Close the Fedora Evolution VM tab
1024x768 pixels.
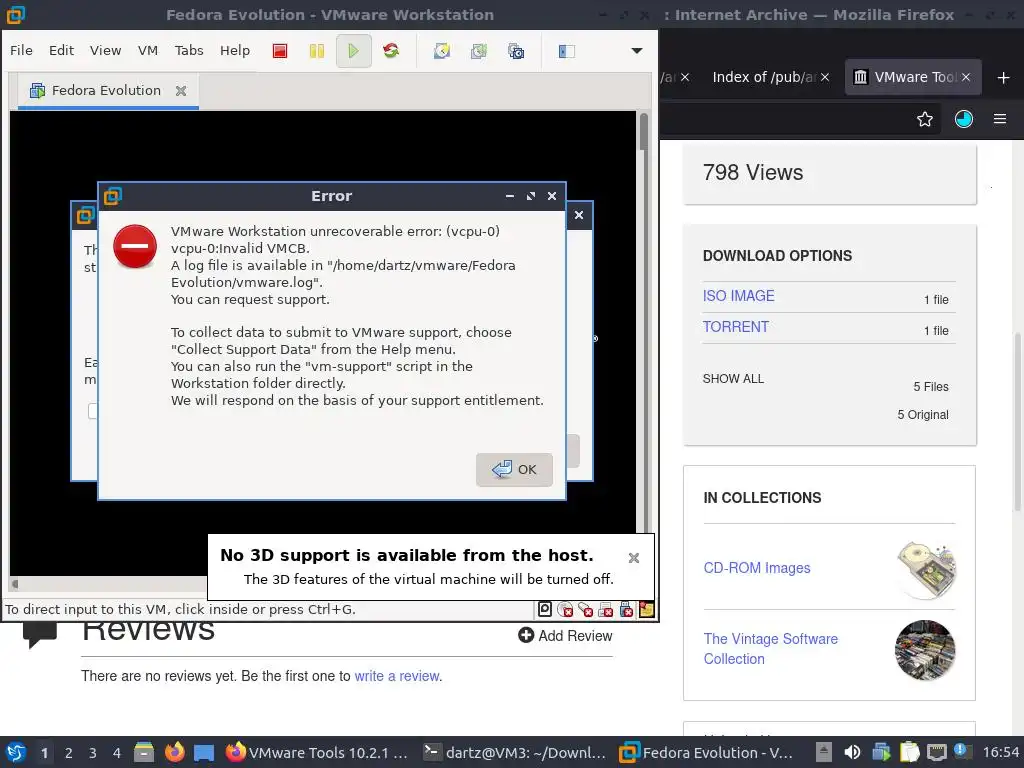tap(181, 91)
